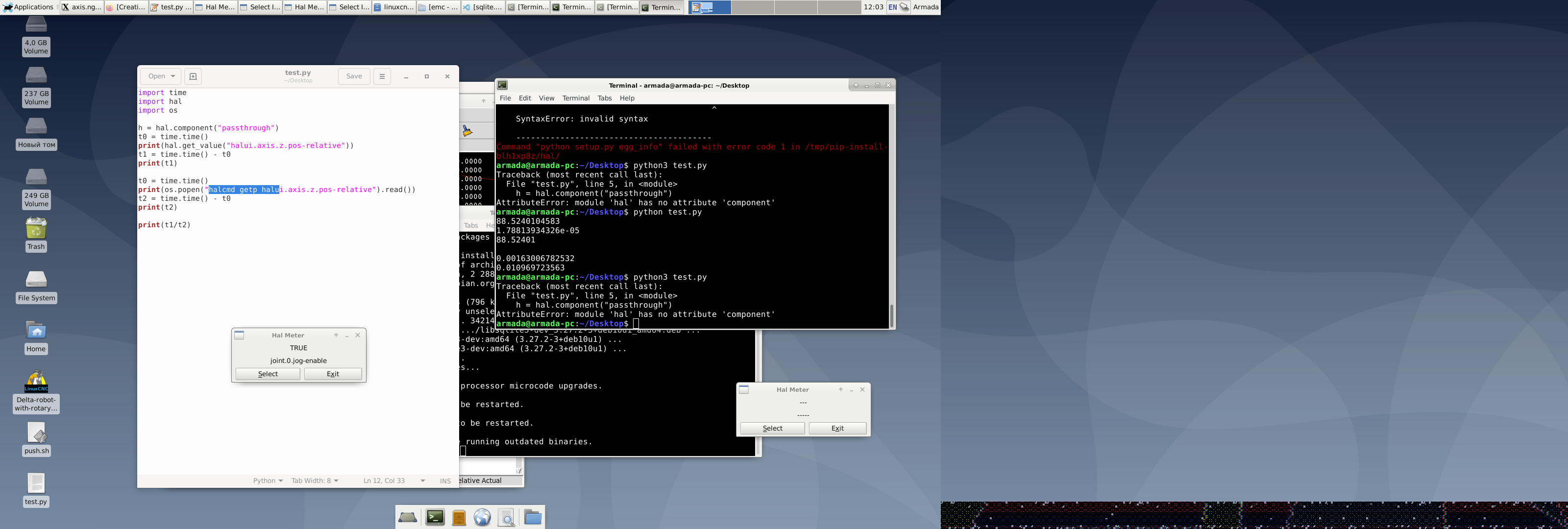Switch to the first workspace in pager
This screenshot has height=529, width=1568.
[710, 7]
